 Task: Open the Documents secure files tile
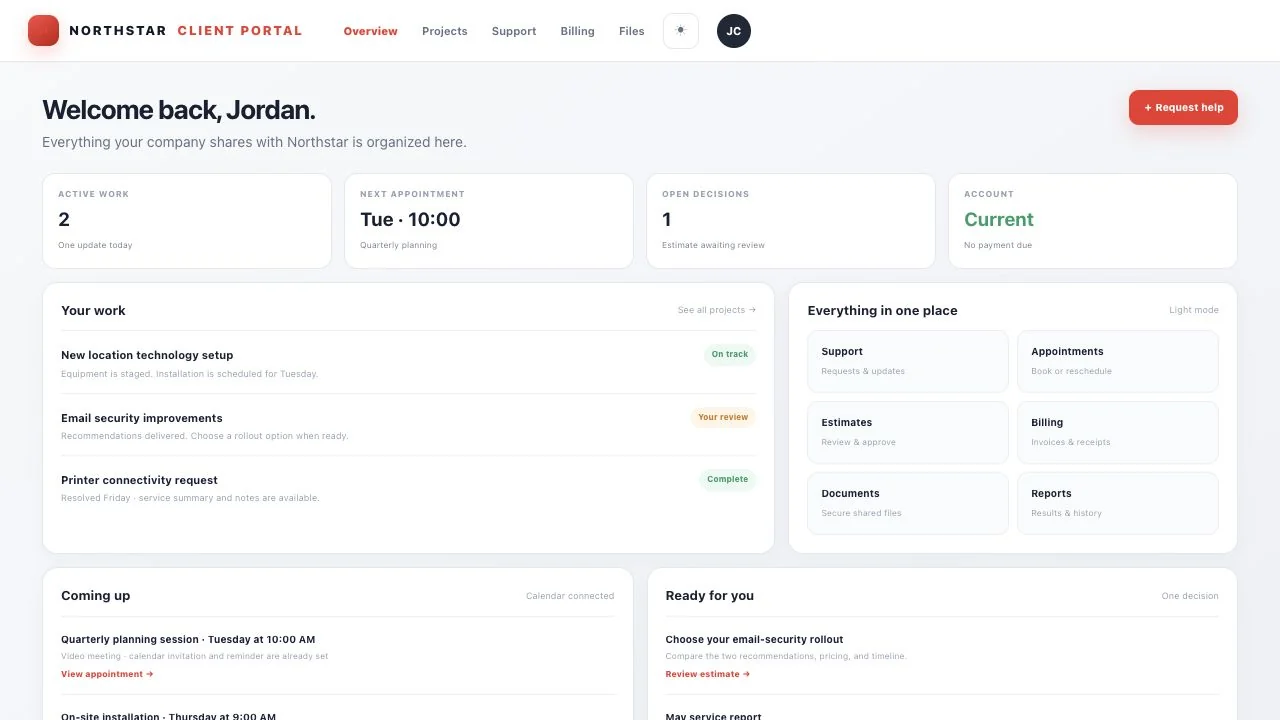click(908, 503)
